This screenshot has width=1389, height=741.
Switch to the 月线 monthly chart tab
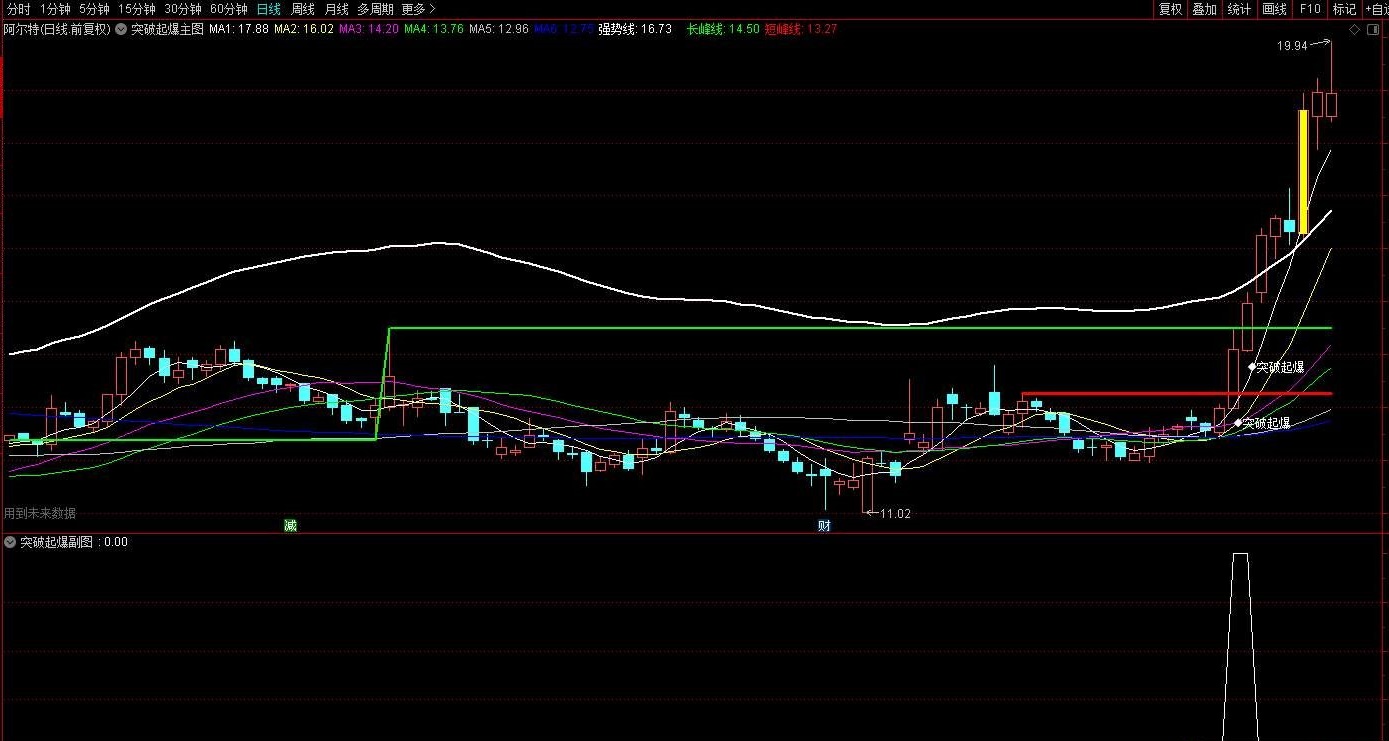(x=336, y=9)
